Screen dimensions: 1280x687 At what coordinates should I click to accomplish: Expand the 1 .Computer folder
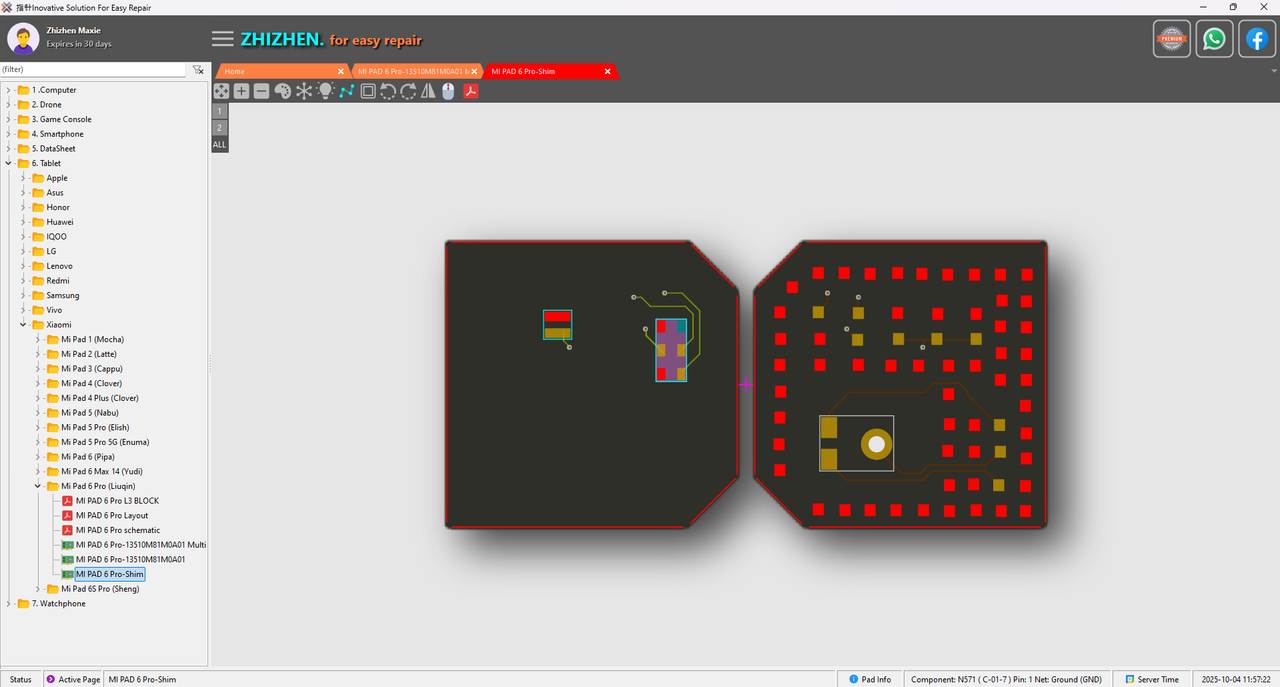pos(9,90)
